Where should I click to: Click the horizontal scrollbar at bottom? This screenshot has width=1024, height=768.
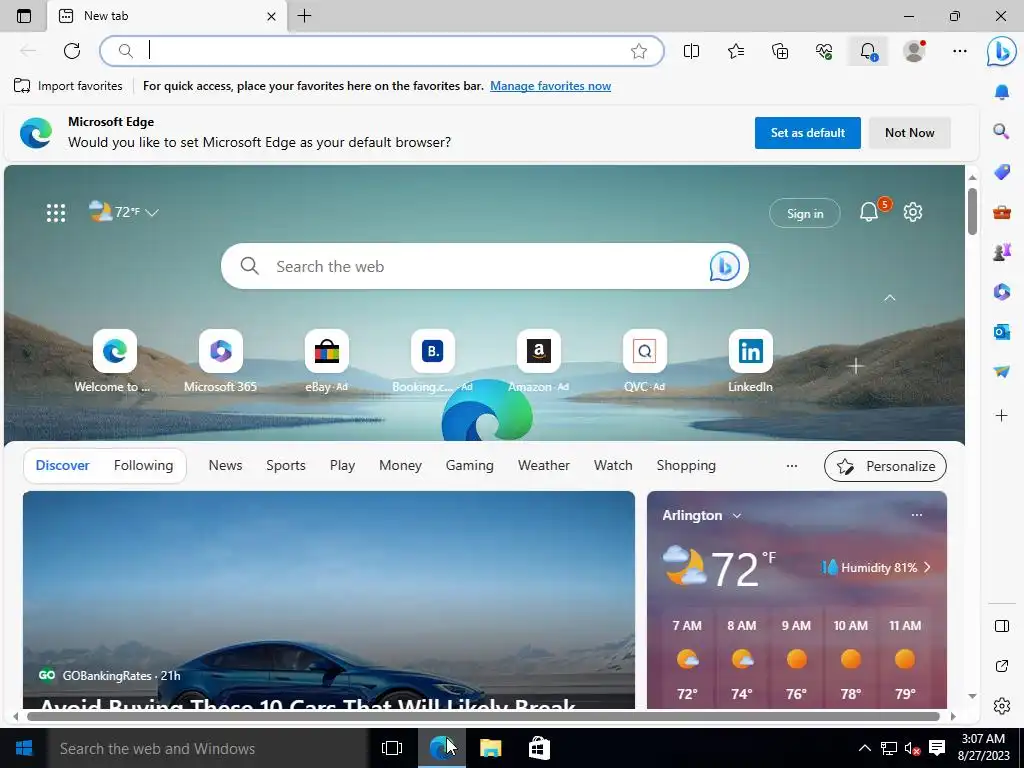pyautogui.click(x=483, y=716)
